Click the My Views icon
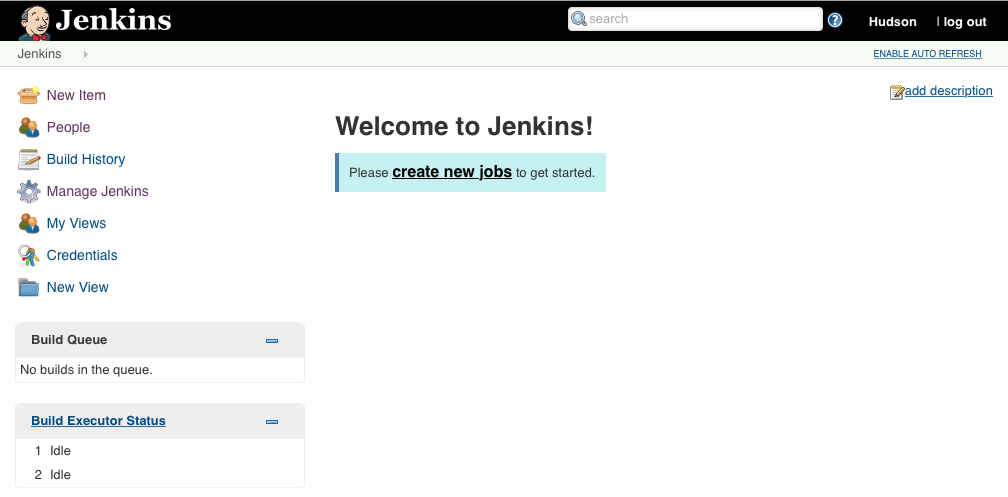The height and width of the screenshot is (497, 1008). pyautogui.click(x=29, y=223)
